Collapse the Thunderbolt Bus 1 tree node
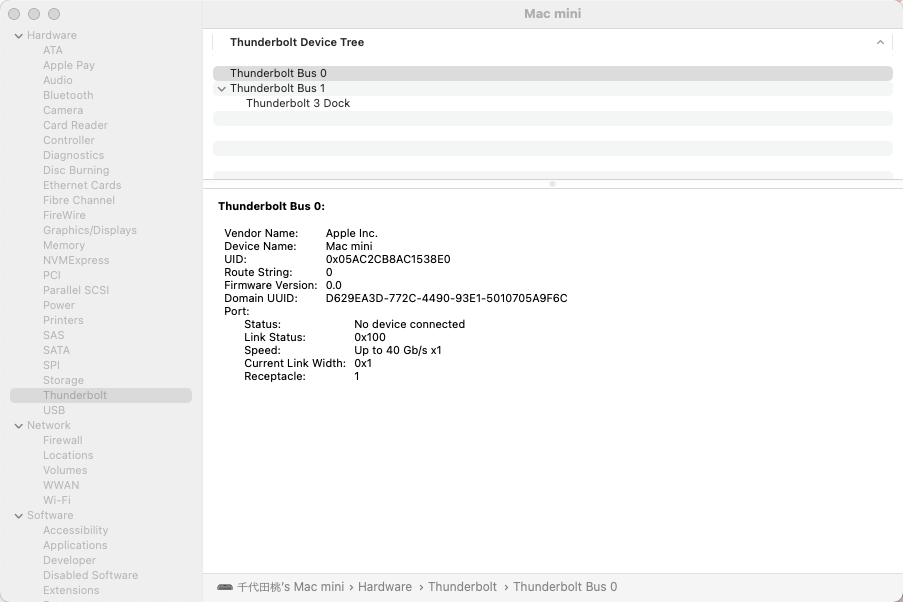Image resolution: width=903 pixels, height=602 pixels. [x=221, y=89]
